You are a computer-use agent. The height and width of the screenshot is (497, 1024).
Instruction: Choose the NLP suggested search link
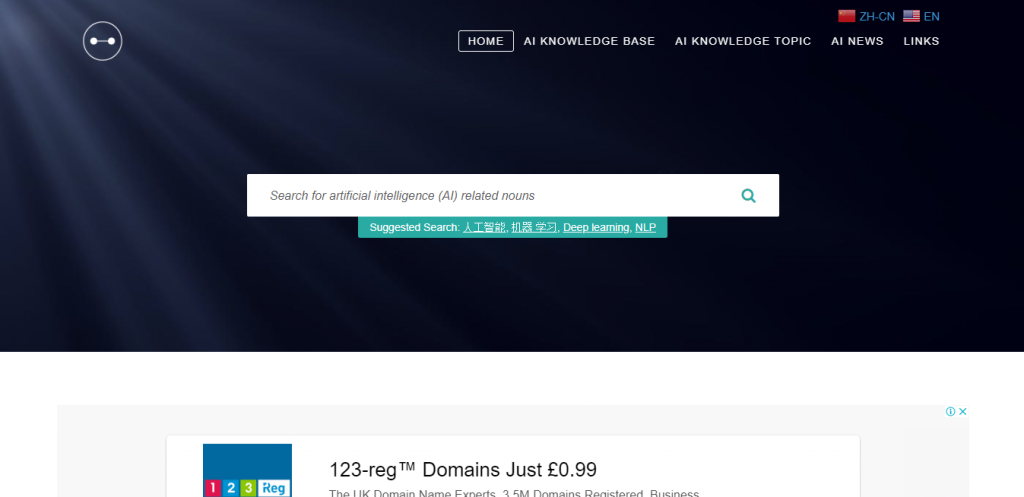point(645,228)
